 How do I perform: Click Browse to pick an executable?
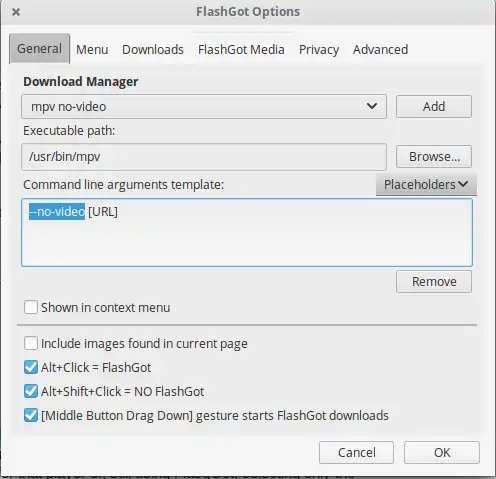(x=434, y=157)
